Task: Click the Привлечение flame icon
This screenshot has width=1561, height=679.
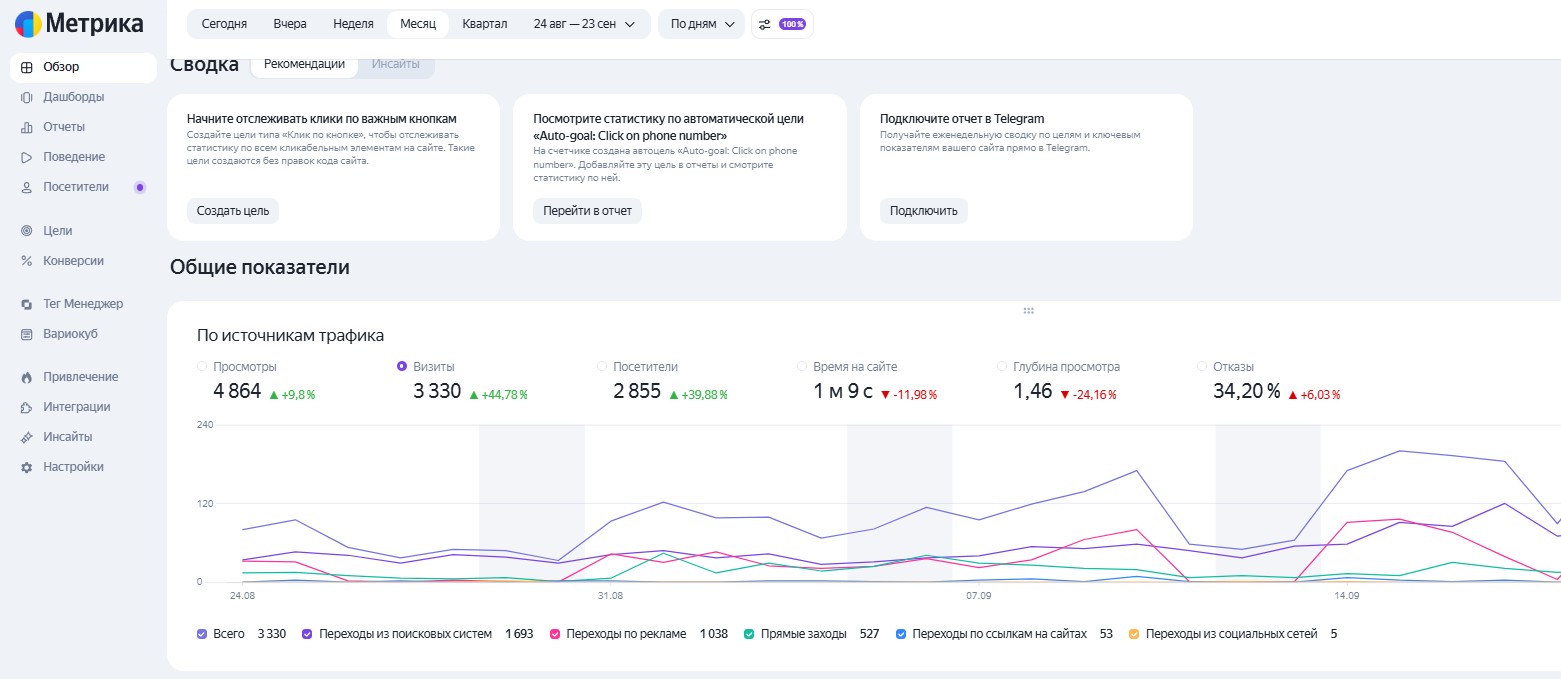Action: [x=27, y=377]
